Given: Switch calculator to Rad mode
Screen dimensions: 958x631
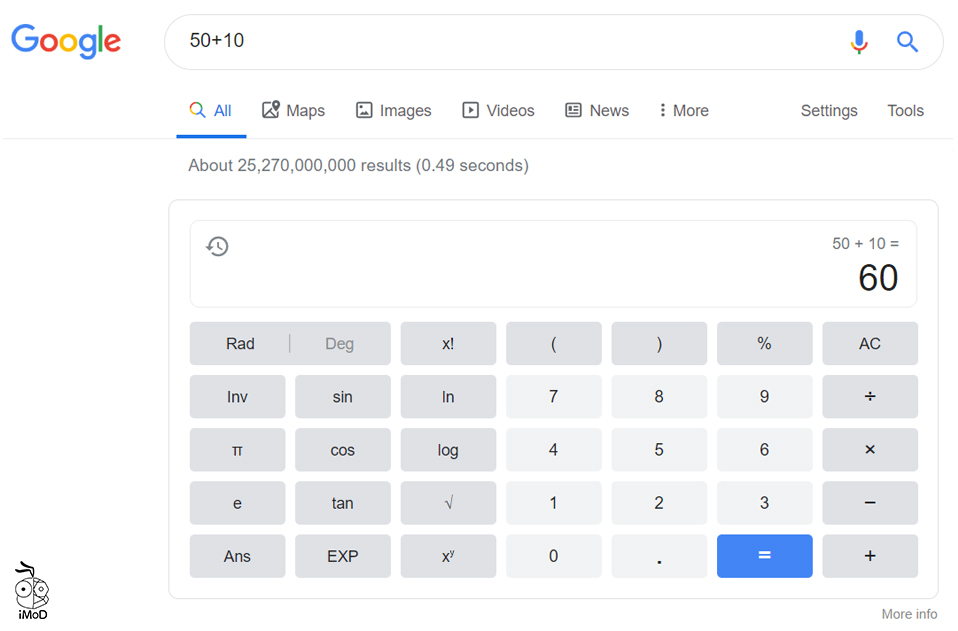Looking at the screenshot, I should click(239, 343).
